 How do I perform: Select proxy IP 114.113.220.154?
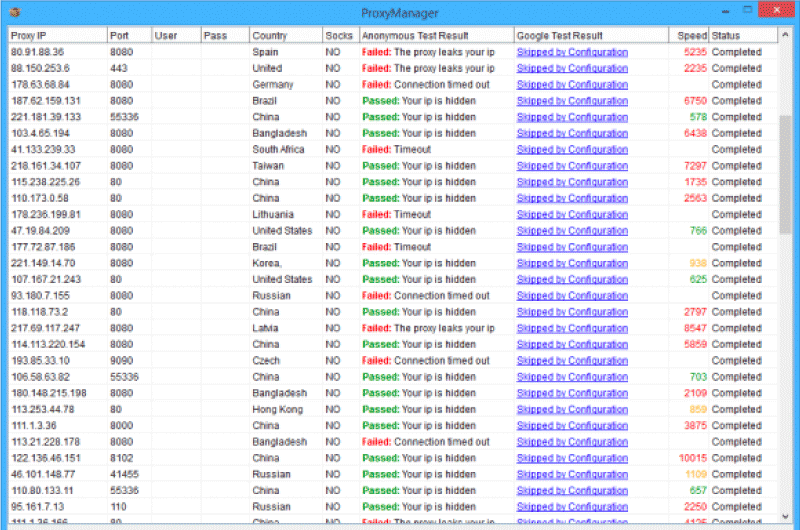tap(48, 344)
